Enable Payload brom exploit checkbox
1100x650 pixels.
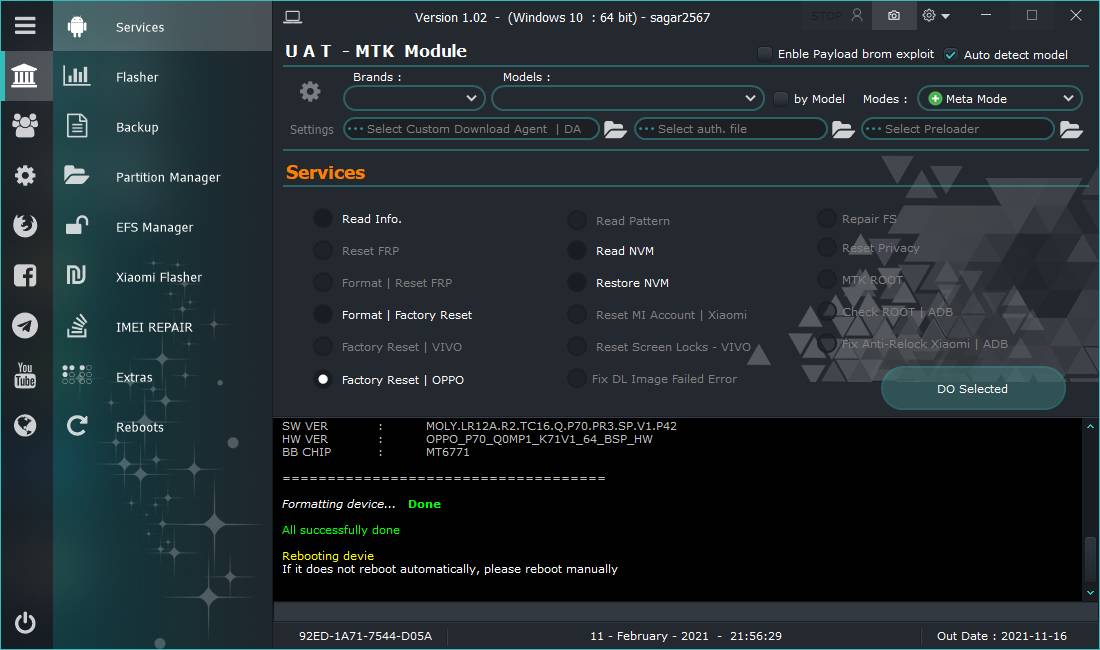(765, 53)
